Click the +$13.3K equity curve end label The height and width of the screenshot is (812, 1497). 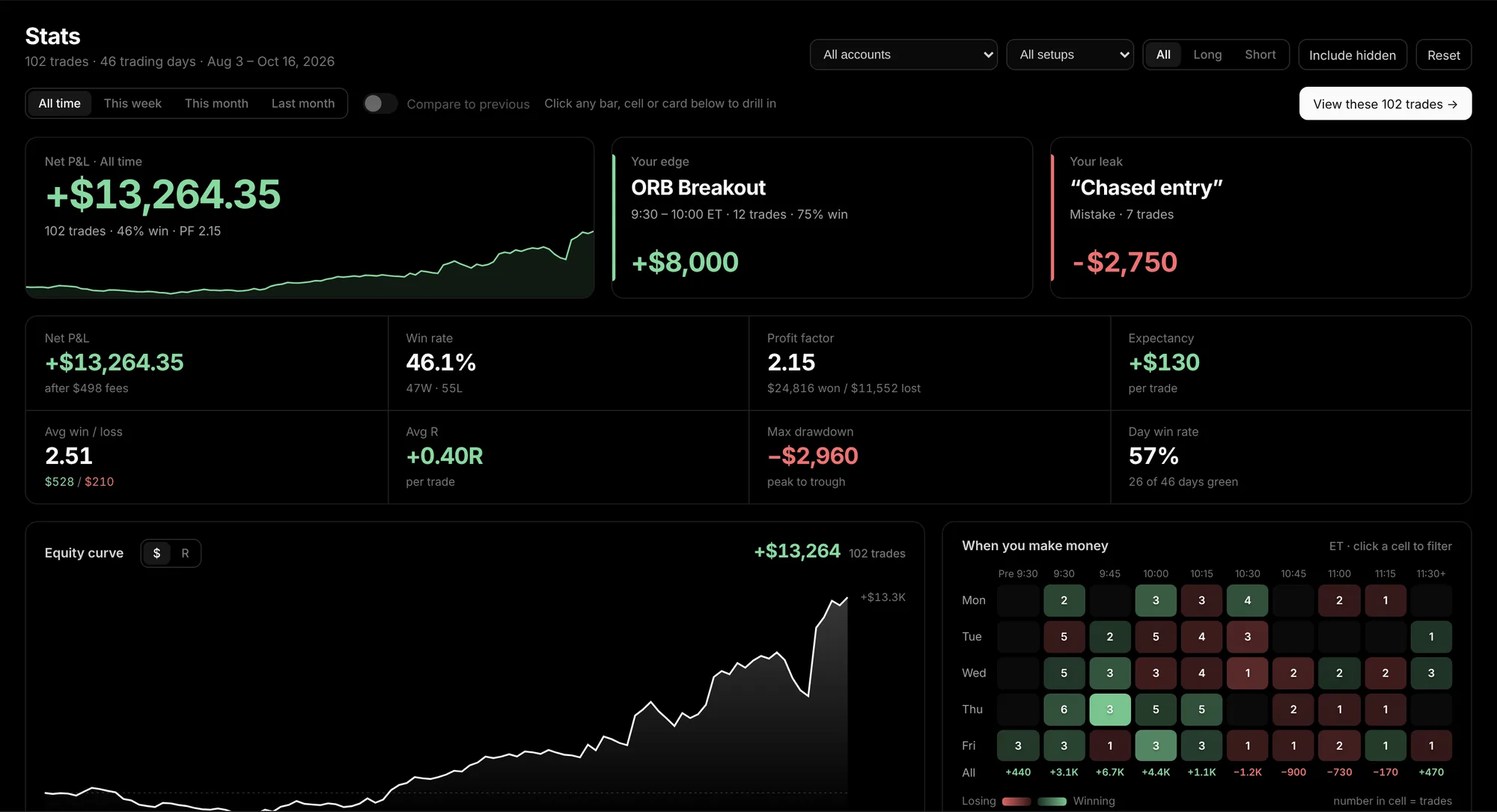(883, 597)
